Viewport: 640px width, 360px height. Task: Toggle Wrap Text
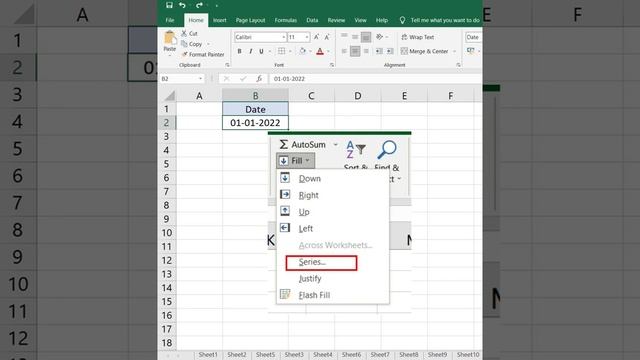418,37
